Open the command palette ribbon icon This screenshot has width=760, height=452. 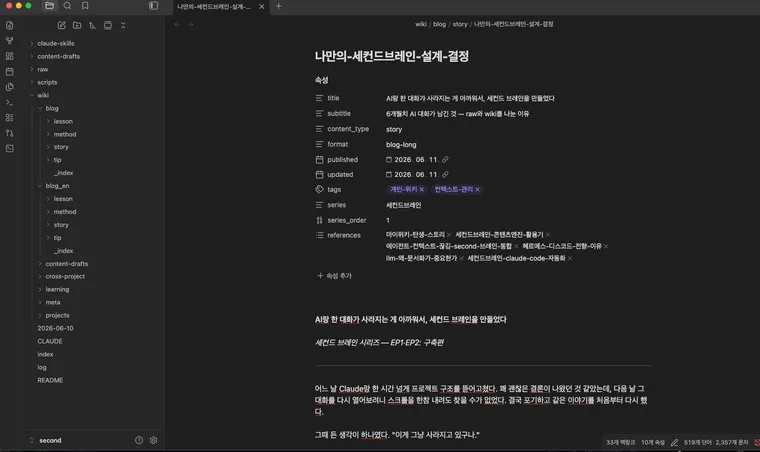[10, 102]
